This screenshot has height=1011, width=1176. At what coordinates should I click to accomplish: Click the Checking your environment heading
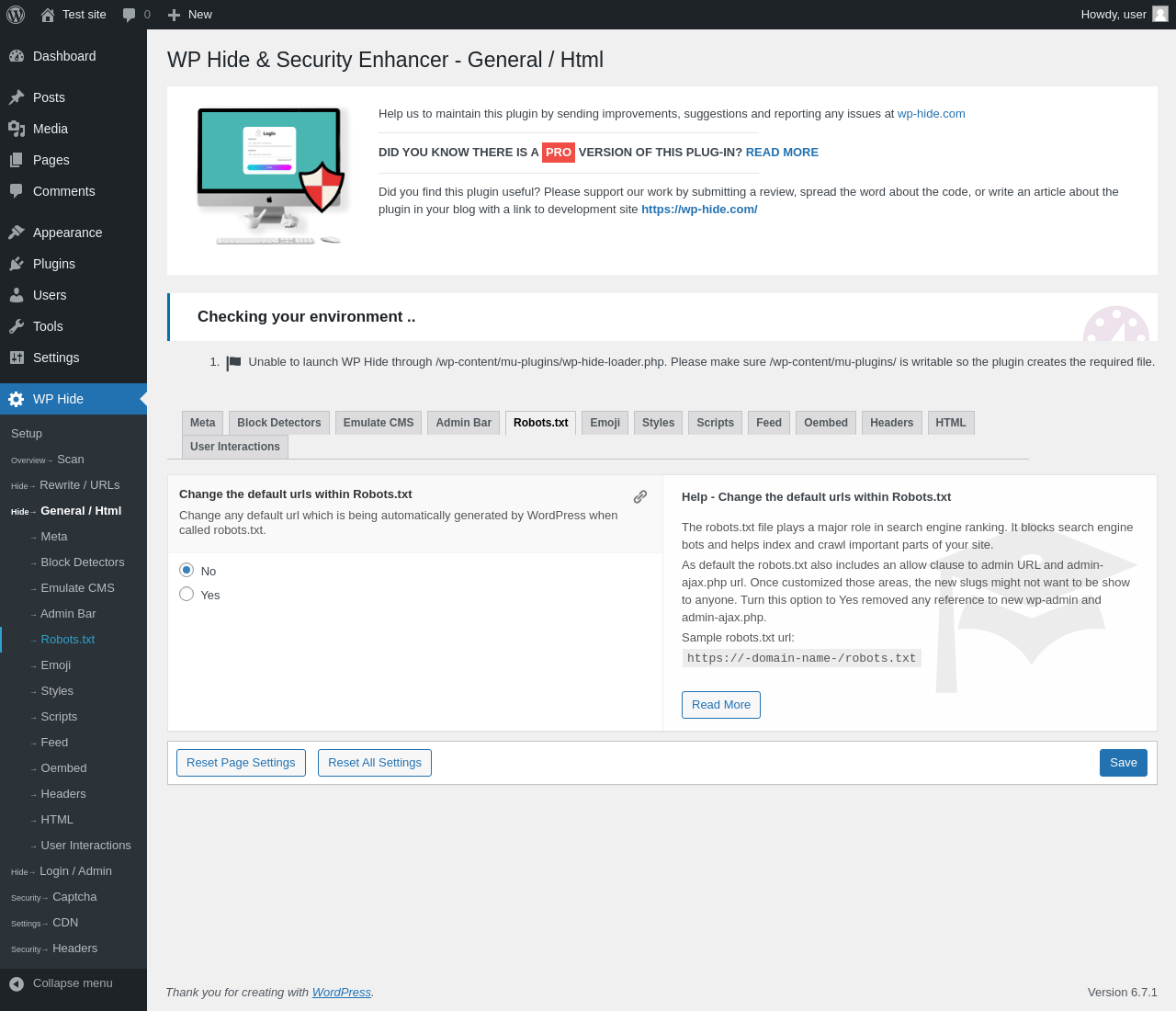tap(306, 317)
